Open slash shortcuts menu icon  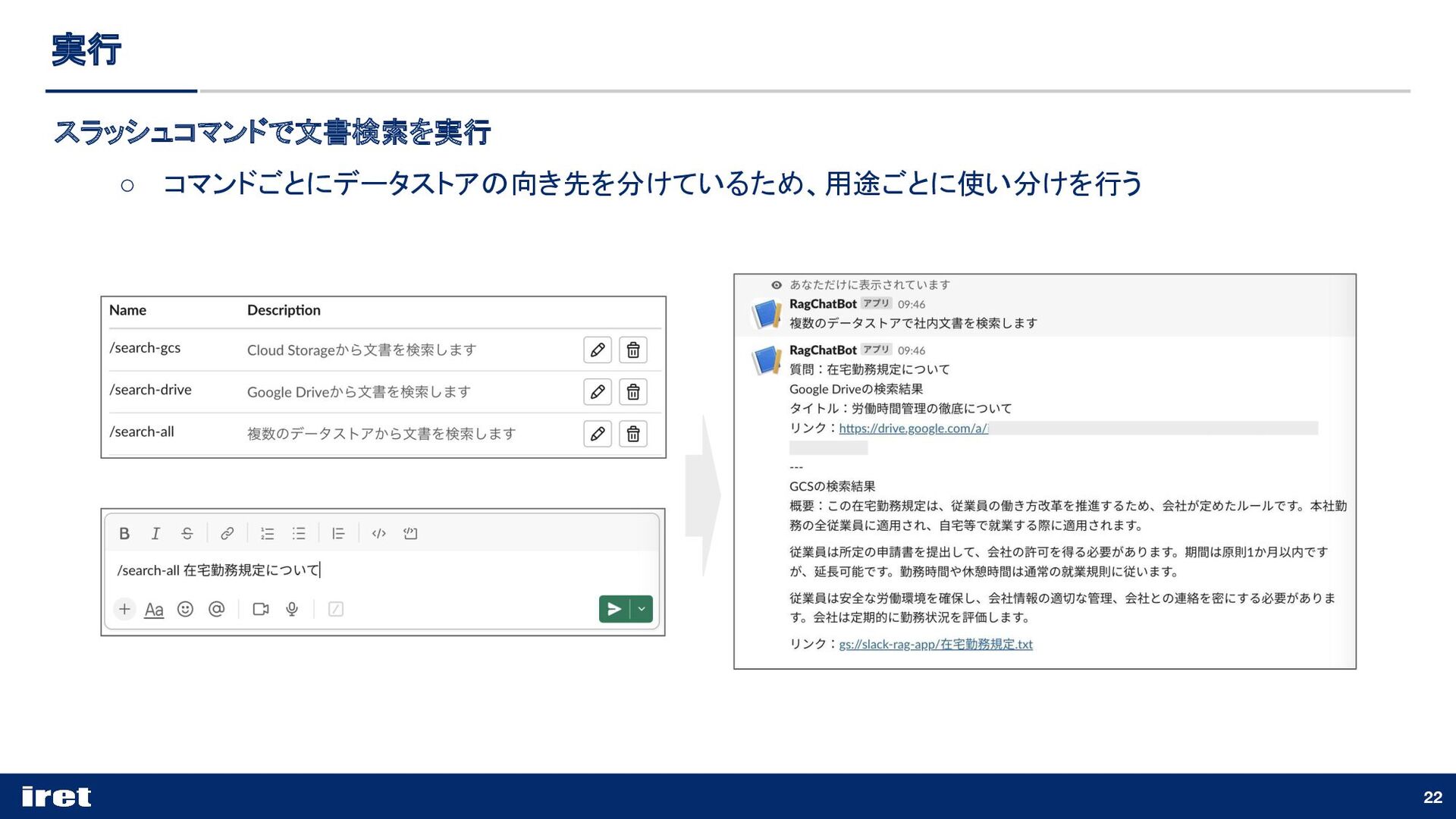[335, 609]
